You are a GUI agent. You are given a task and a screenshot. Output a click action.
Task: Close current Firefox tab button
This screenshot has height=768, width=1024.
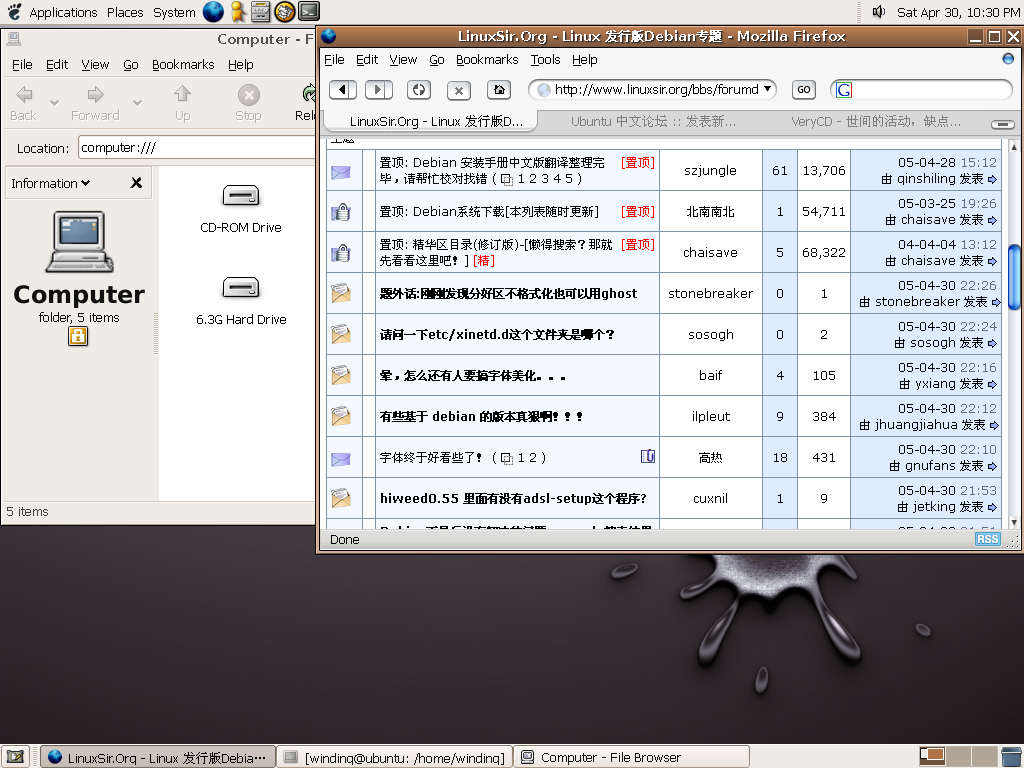[1002, 123]
